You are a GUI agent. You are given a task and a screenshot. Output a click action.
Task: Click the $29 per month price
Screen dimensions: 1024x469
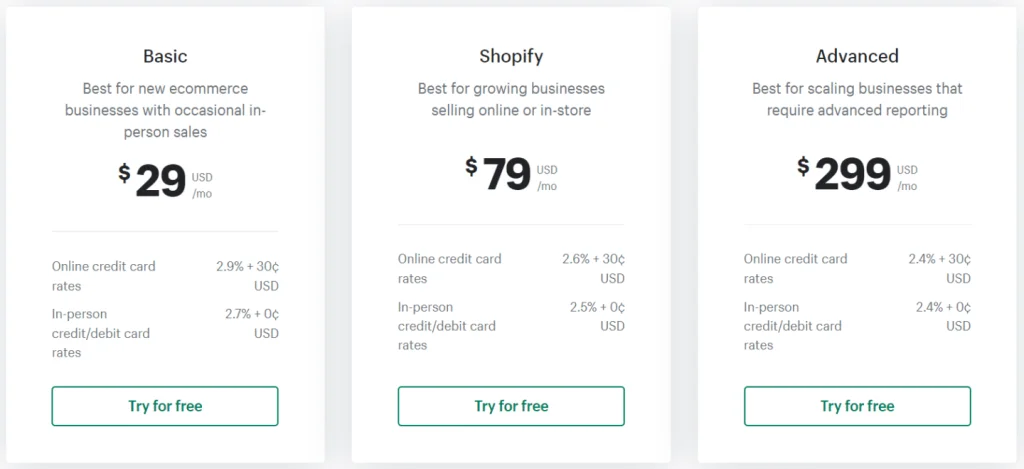tap(160, 181)
